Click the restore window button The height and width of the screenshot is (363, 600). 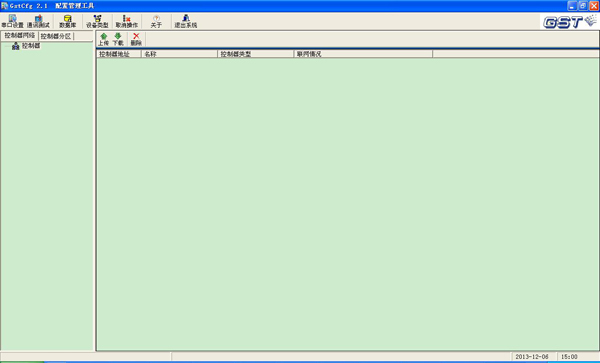click(583, 5)
